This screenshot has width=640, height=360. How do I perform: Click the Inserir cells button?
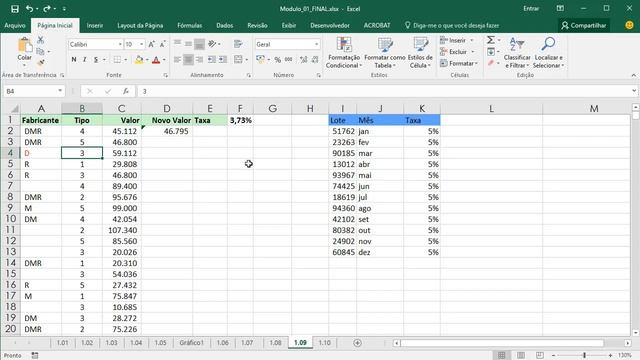pos(457,40)
